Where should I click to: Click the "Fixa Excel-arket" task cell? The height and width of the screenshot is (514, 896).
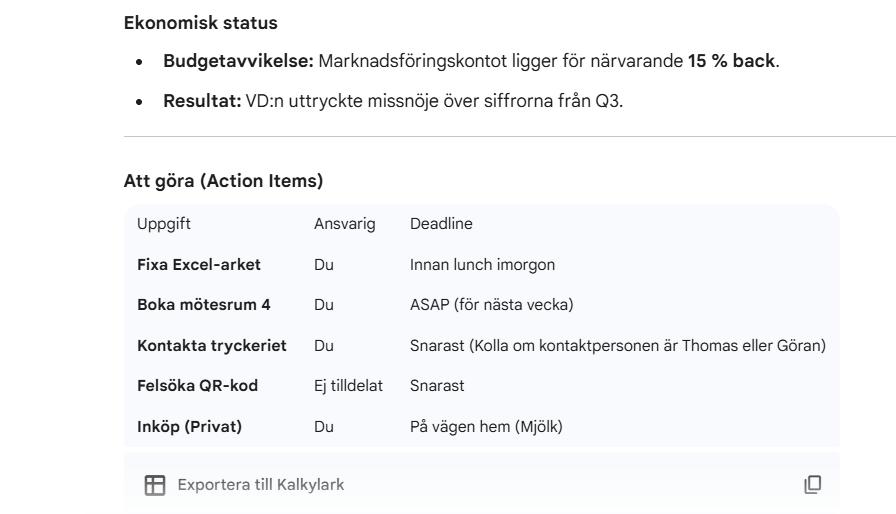click(x=199, y=265)
